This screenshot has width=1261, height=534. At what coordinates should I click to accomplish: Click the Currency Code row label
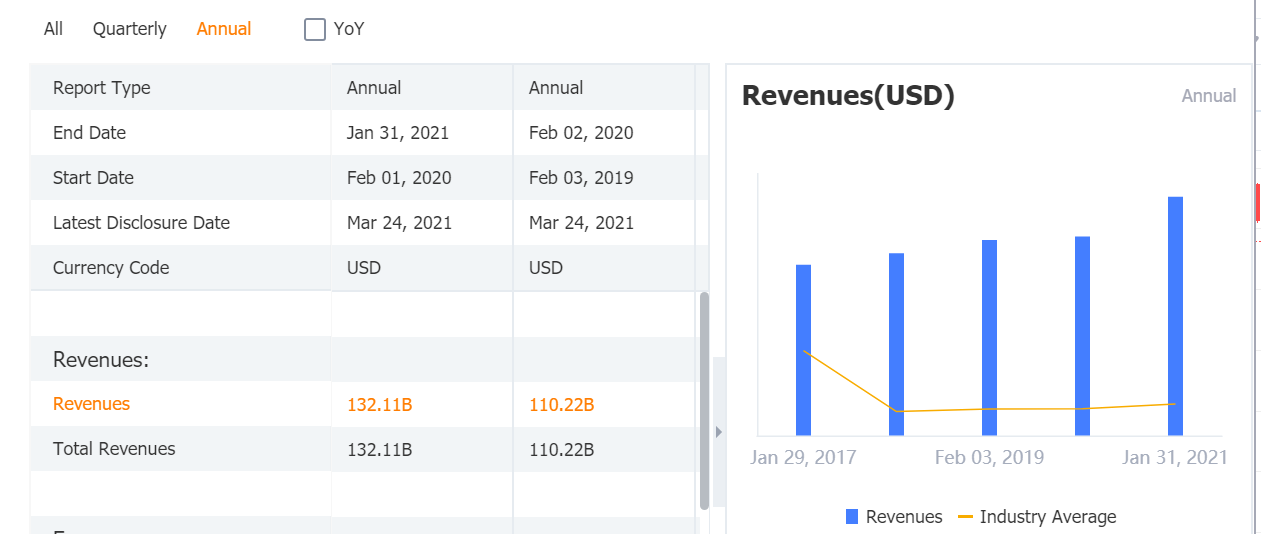click(x=111, y=268)
